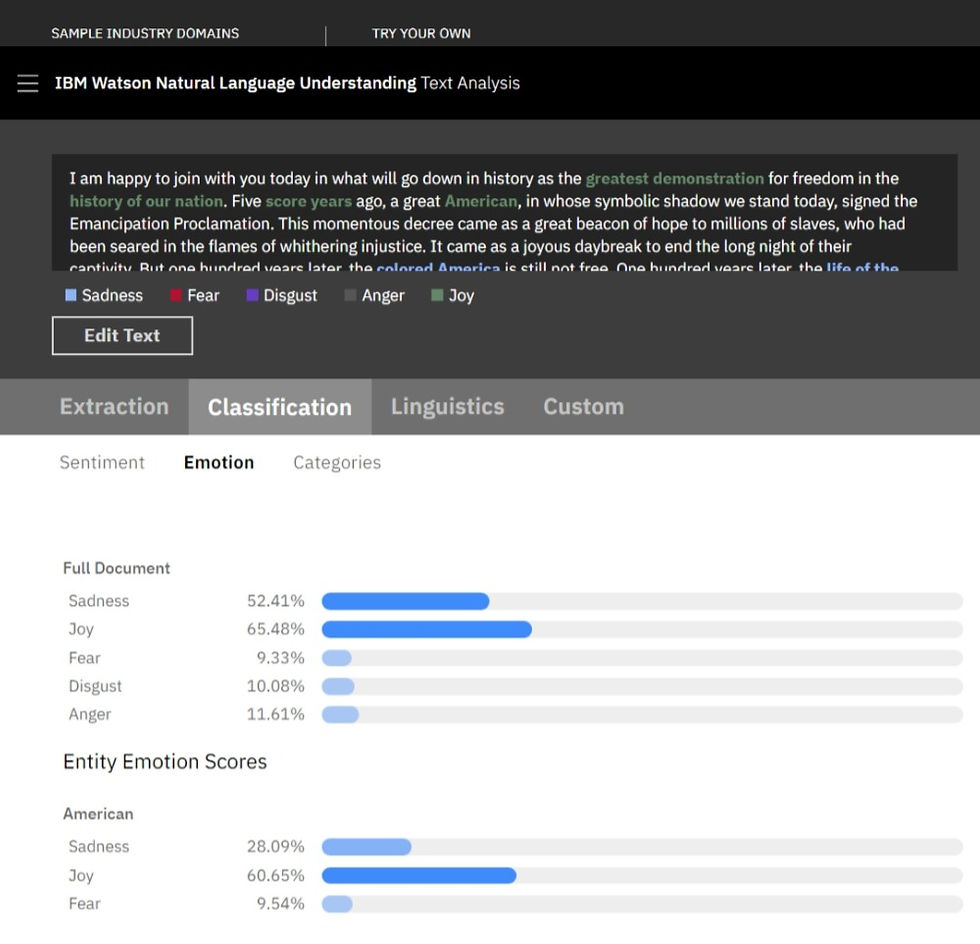Click the Full Document Disgust progress bar

(642, 686)
